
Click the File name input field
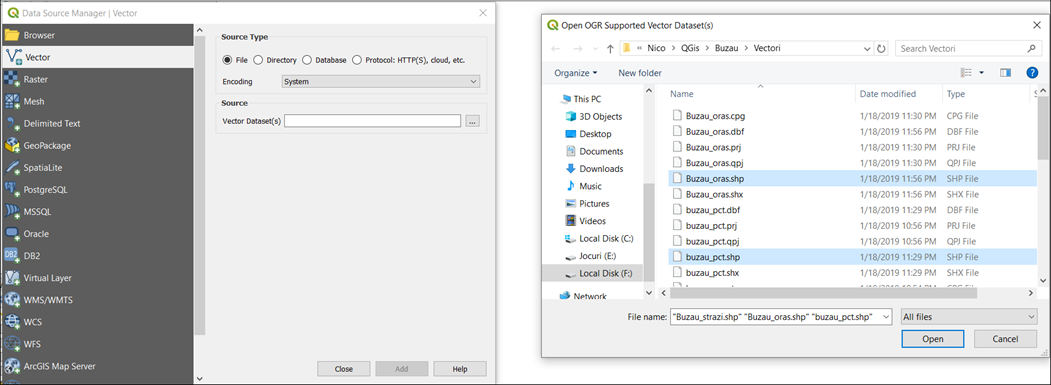pyautogui.click(x=775, y=317)
